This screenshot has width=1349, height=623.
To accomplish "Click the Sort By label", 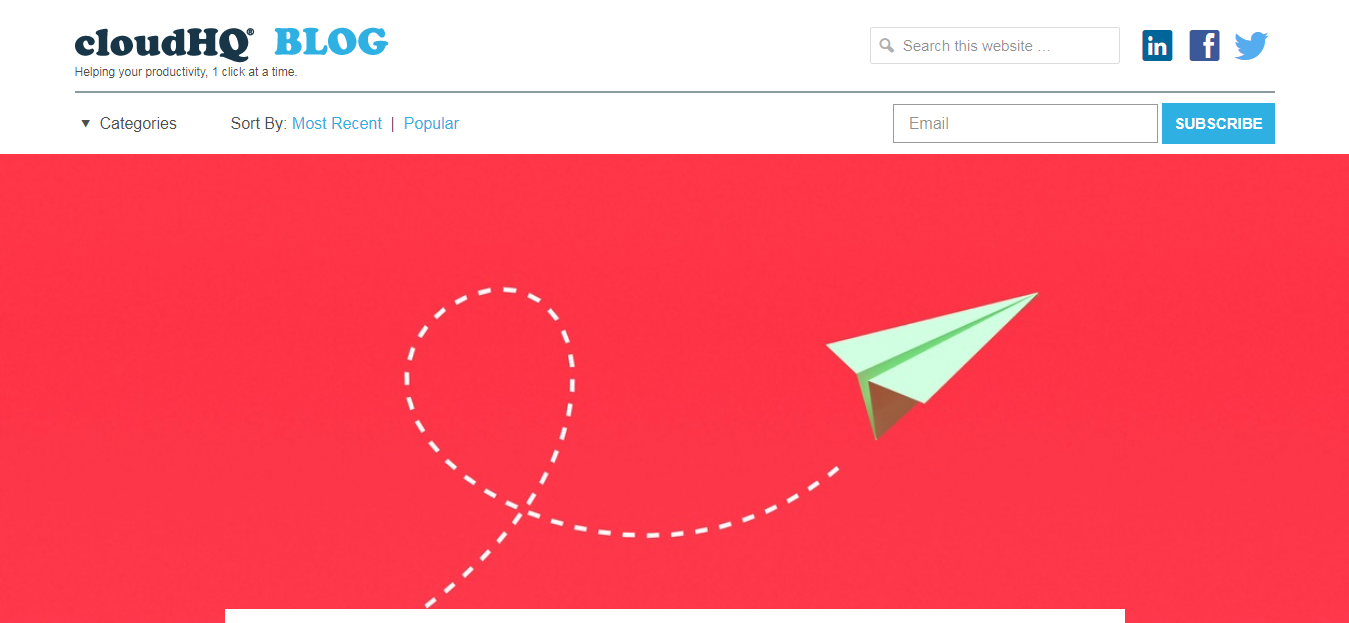I will pos(259,124).
